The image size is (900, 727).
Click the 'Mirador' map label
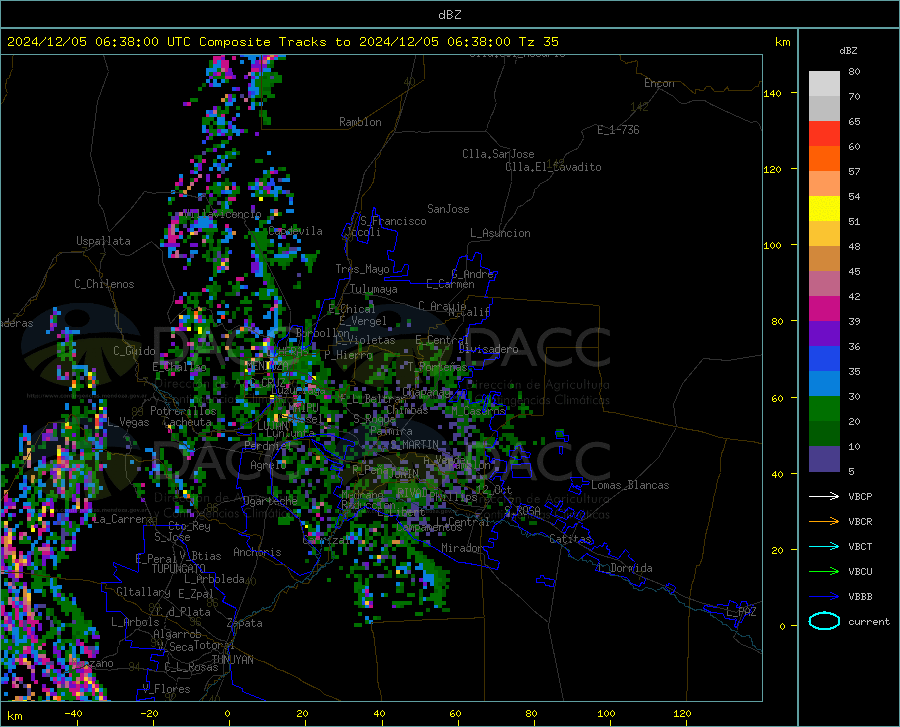(462, 548)
